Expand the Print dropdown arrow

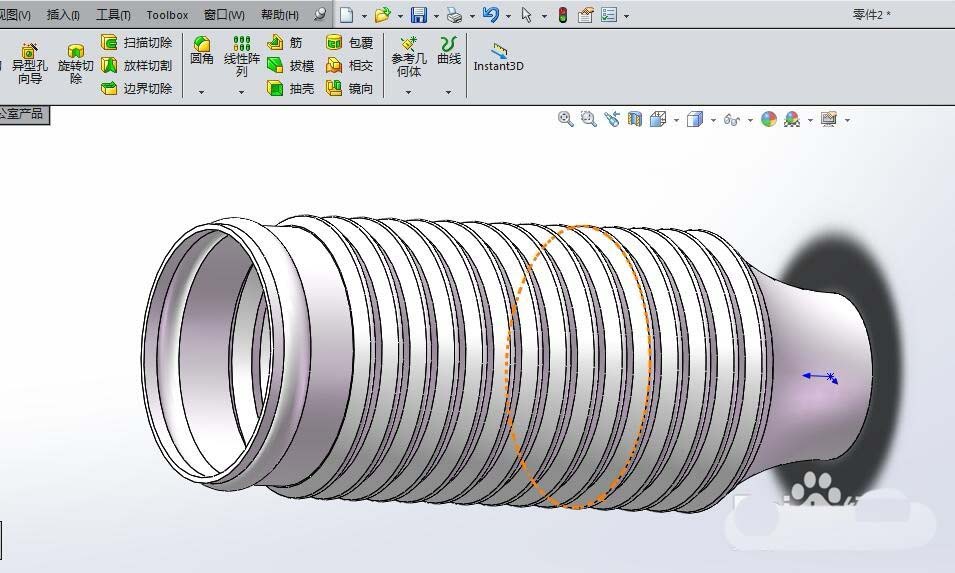pyautogui.click(x=472, y=16)
